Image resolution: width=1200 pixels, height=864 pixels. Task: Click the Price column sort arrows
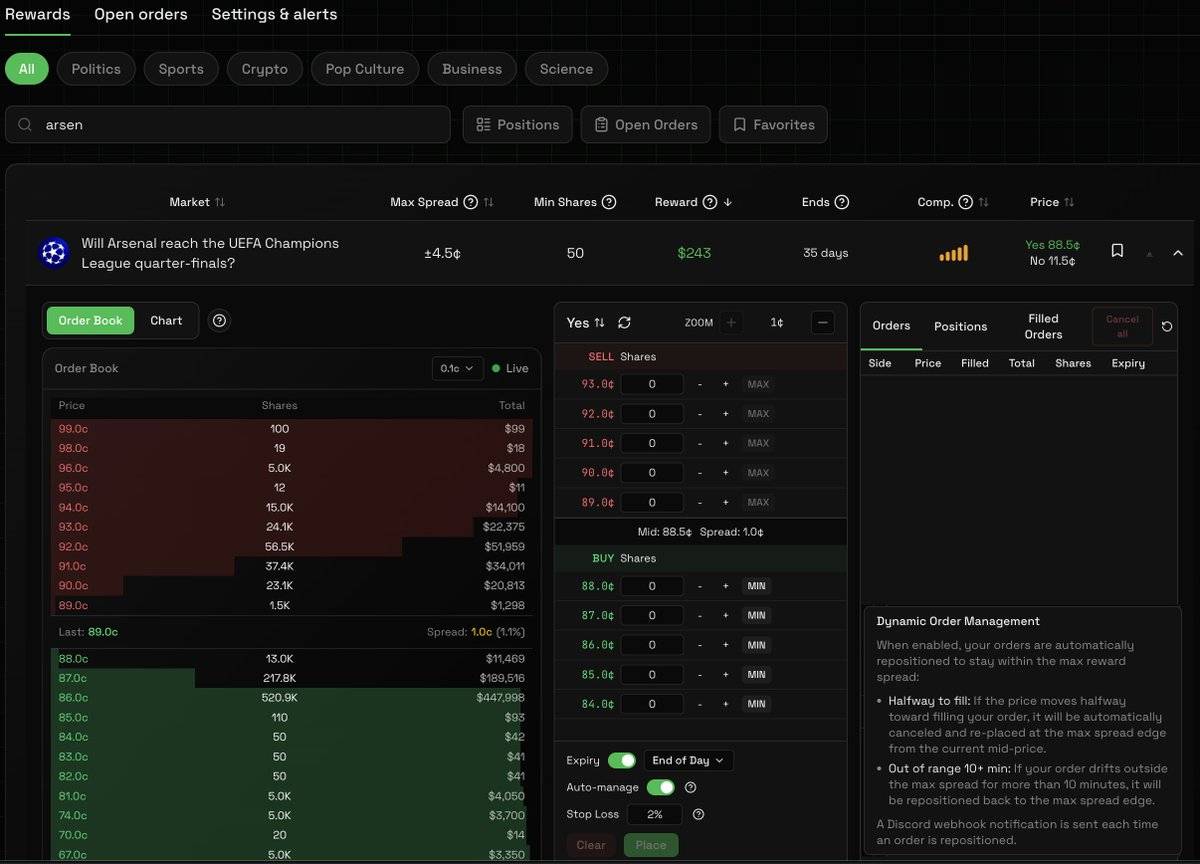(1069, 202)
